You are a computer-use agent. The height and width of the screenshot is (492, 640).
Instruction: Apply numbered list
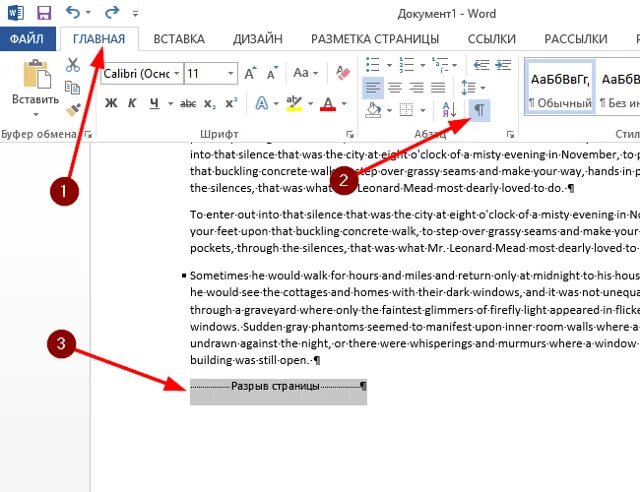pos(407,65)
